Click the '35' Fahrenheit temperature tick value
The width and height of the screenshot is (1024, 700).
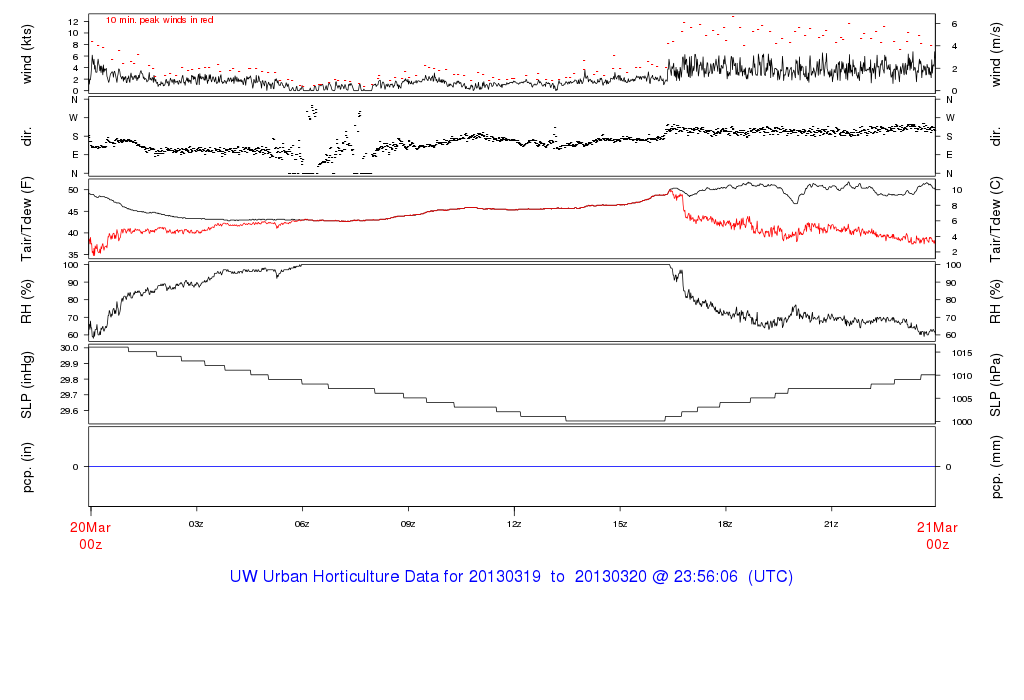73,255
